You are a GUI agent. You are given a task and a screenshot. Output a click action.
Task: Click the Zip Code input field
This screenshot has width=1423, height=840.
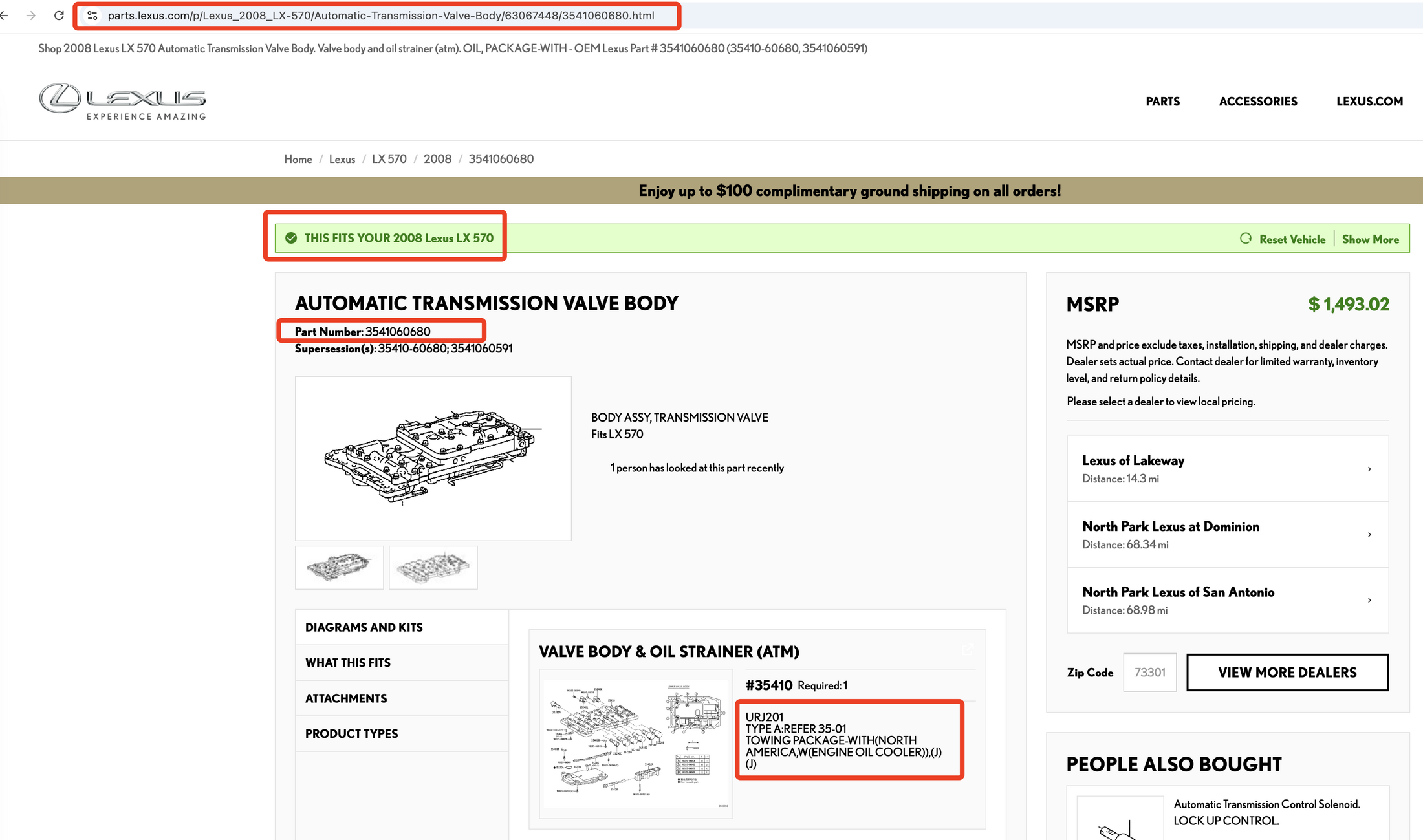(1149, 673)
